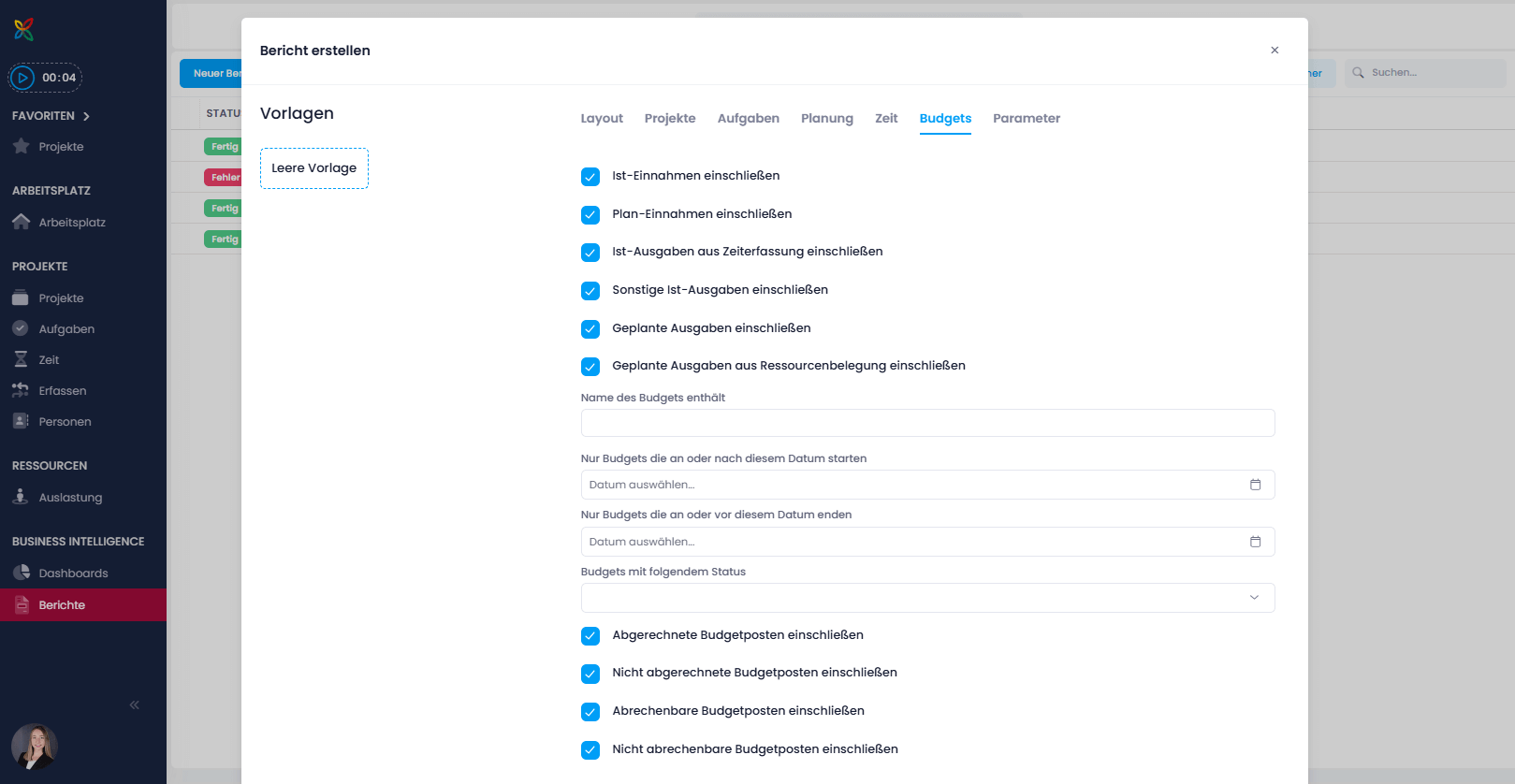Screen dimensions: 1515x784
Task: Open Arbeitsplatz in the sidebar
Action: (72, 223)
